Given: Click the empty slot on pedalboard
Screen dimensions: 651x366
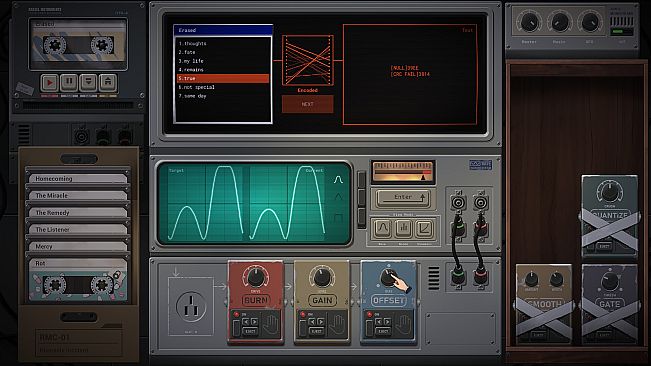Looking at the screenshot, I should point(460,329).
